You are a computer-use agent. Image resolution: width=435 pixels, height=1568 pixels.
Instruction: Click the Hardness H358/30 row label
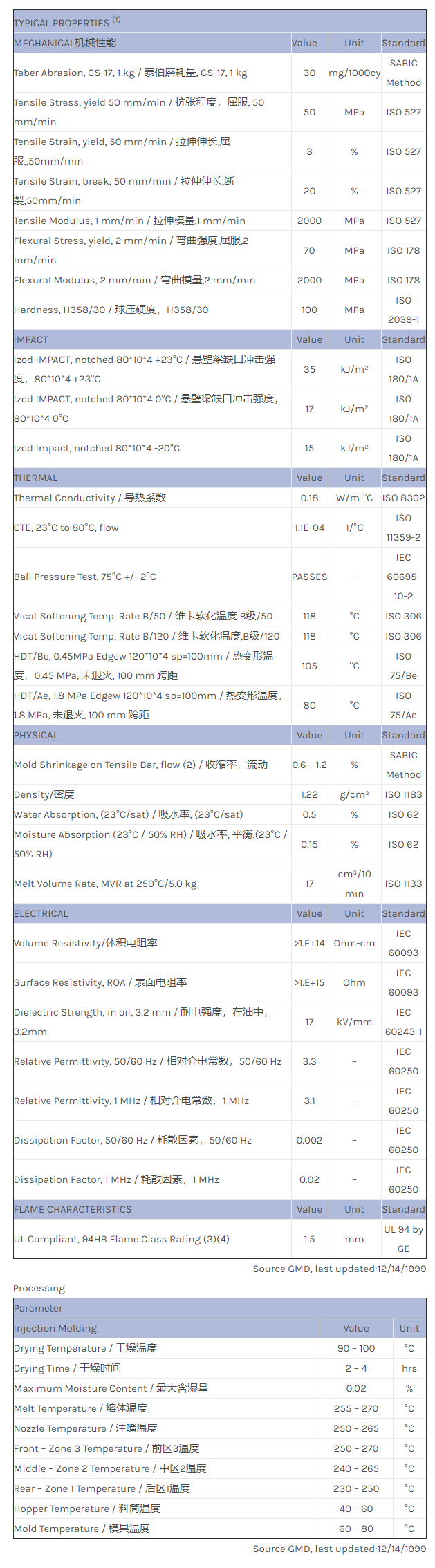point(111,310)
